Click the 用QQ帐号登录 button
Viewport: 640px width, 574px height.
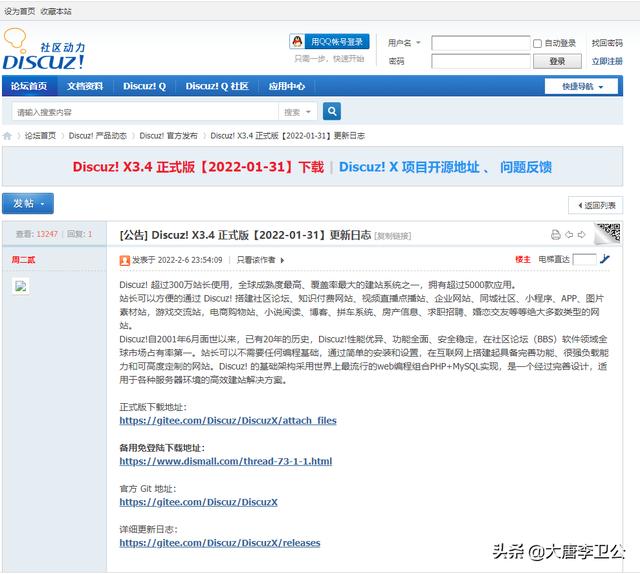329,42
